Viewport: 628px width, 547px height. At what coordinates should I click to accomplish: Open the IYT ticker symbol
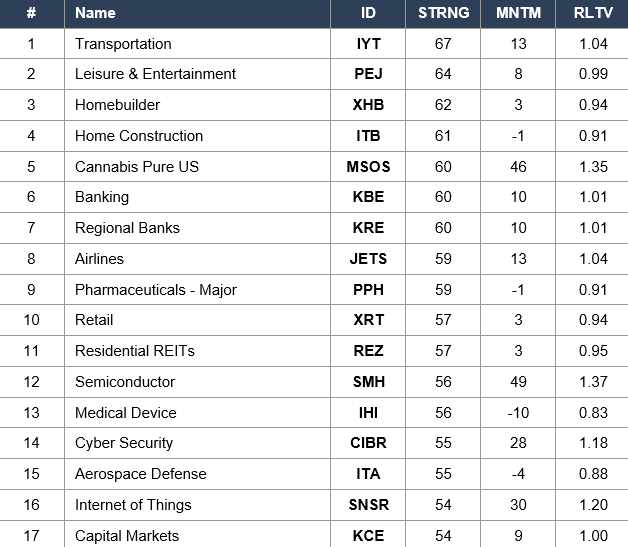click(x=368, y=44)
